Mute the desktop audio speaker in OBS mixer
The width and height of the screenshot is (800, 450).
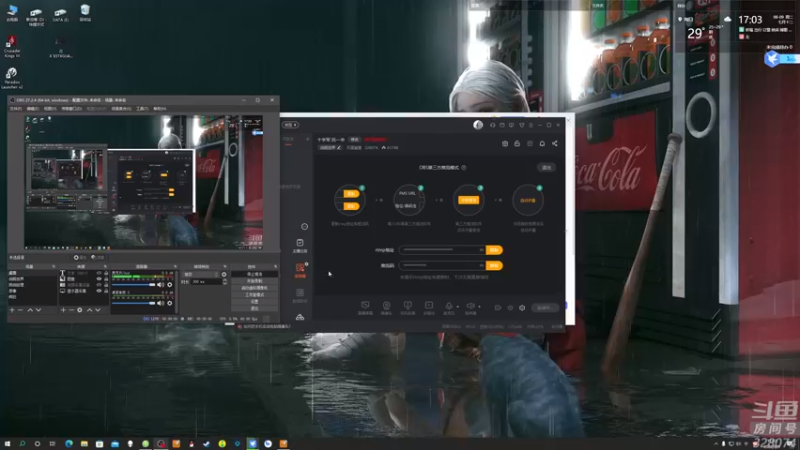160,285
